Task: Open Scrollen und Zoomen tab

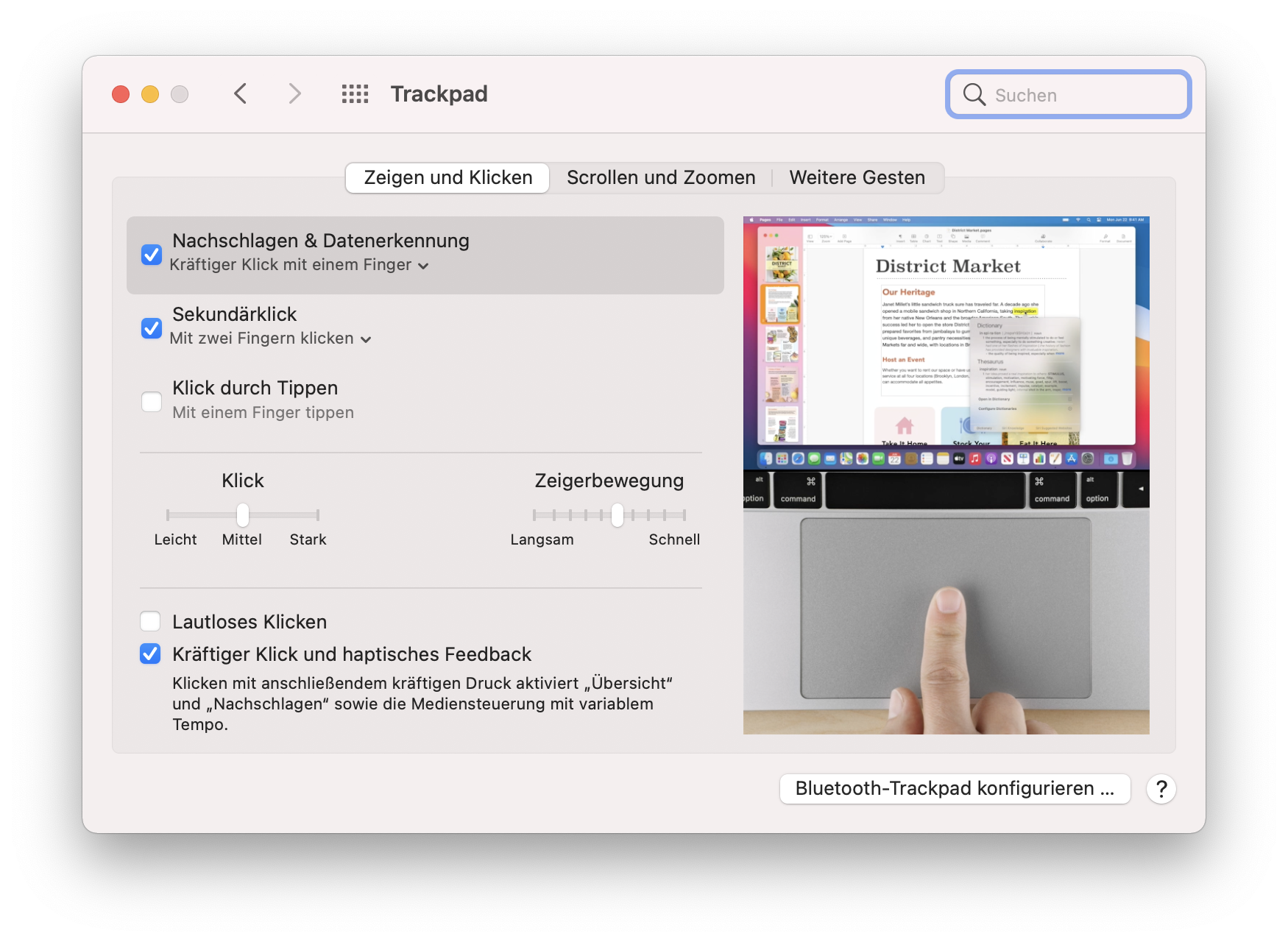Action: click(x=661, y=178)
